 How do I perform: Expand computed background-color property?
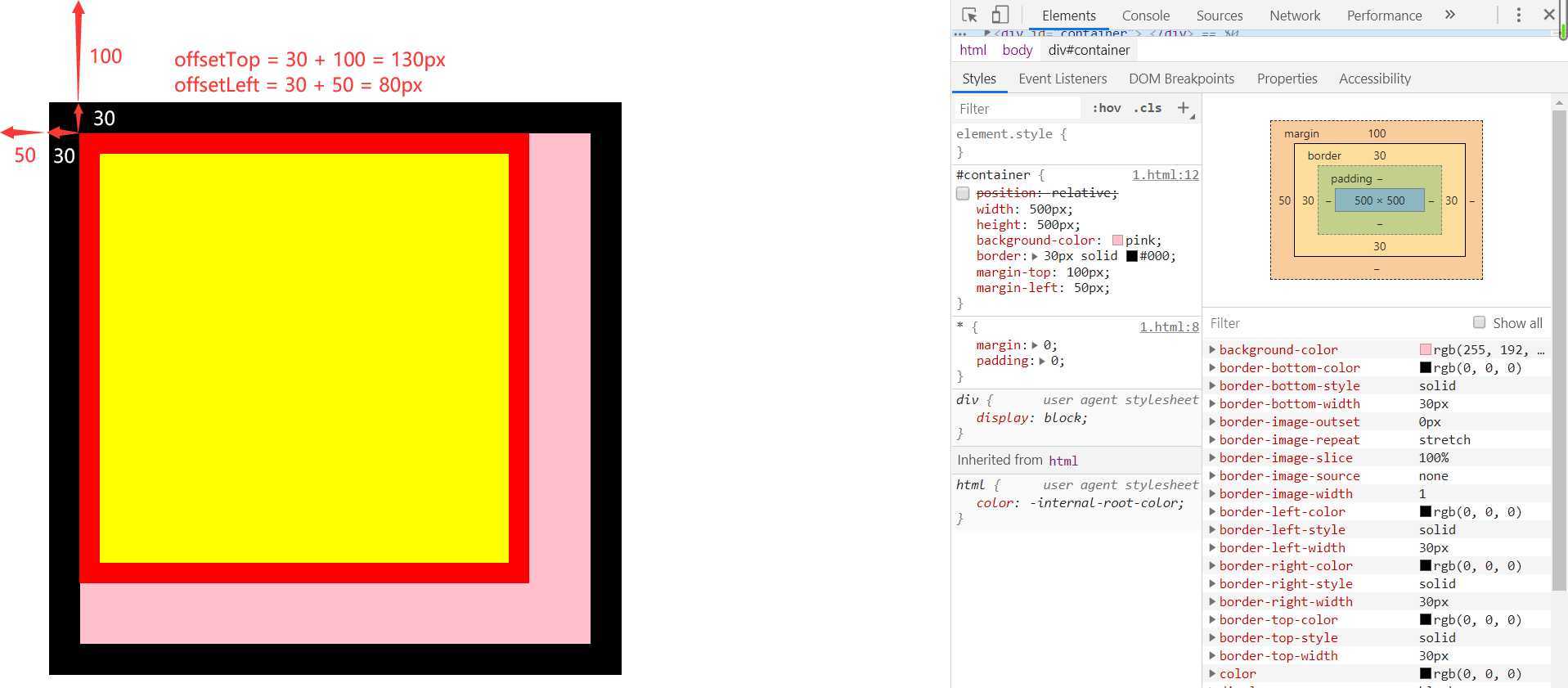[1212, 349]
